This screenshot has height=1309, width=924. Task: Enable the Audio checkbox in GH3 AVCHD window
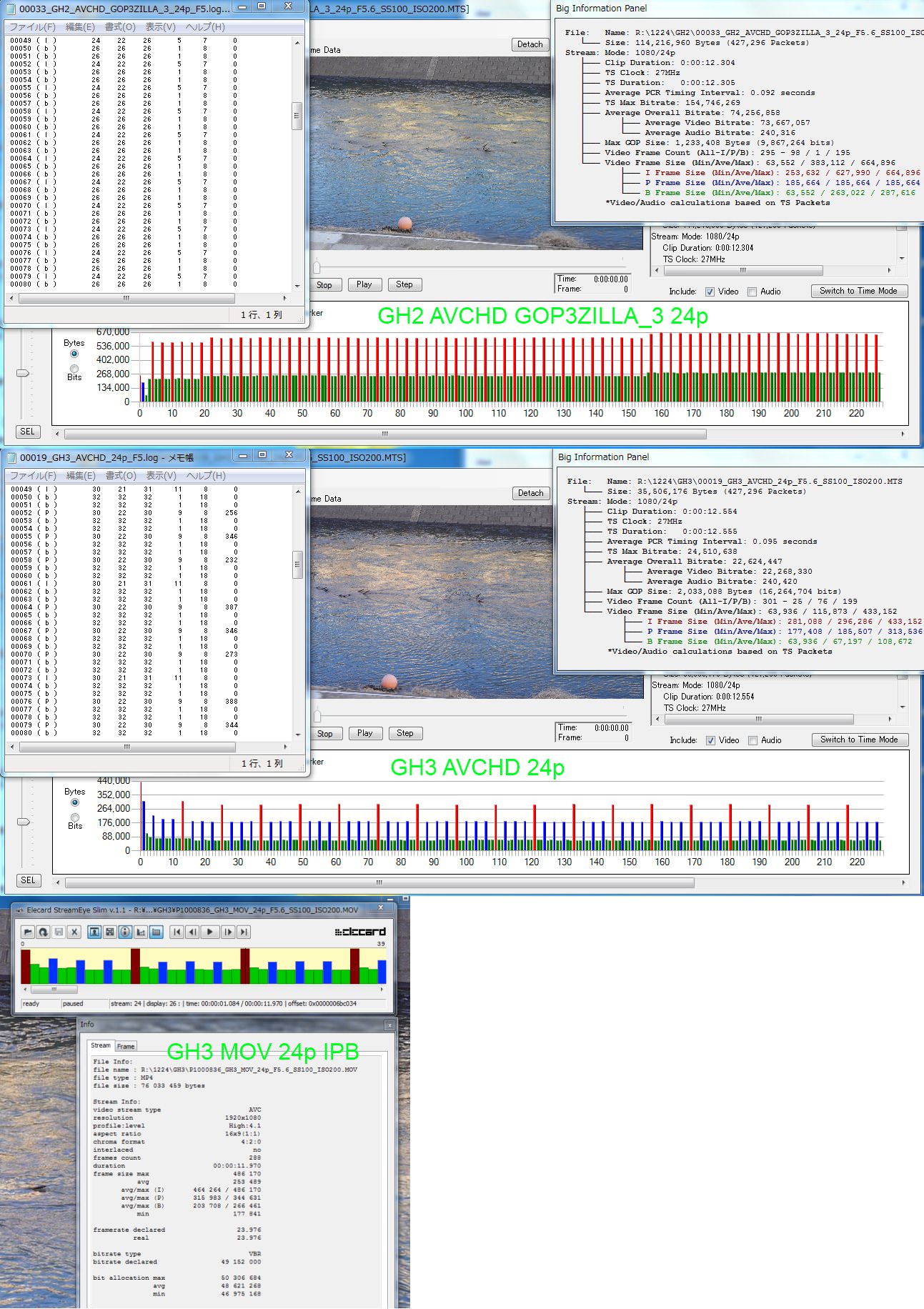(752, 740)
